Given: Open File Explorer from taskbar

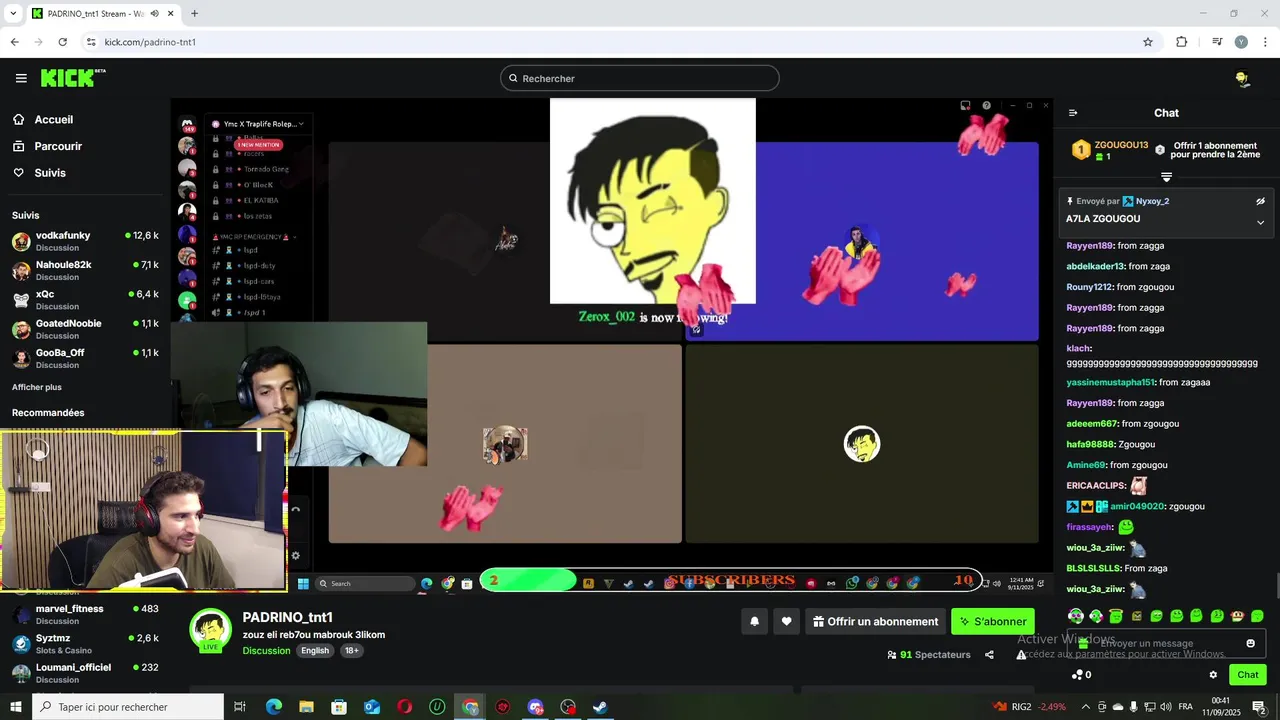Looking at the screenshot, I should pyautogui.click(x=306, y=707).
